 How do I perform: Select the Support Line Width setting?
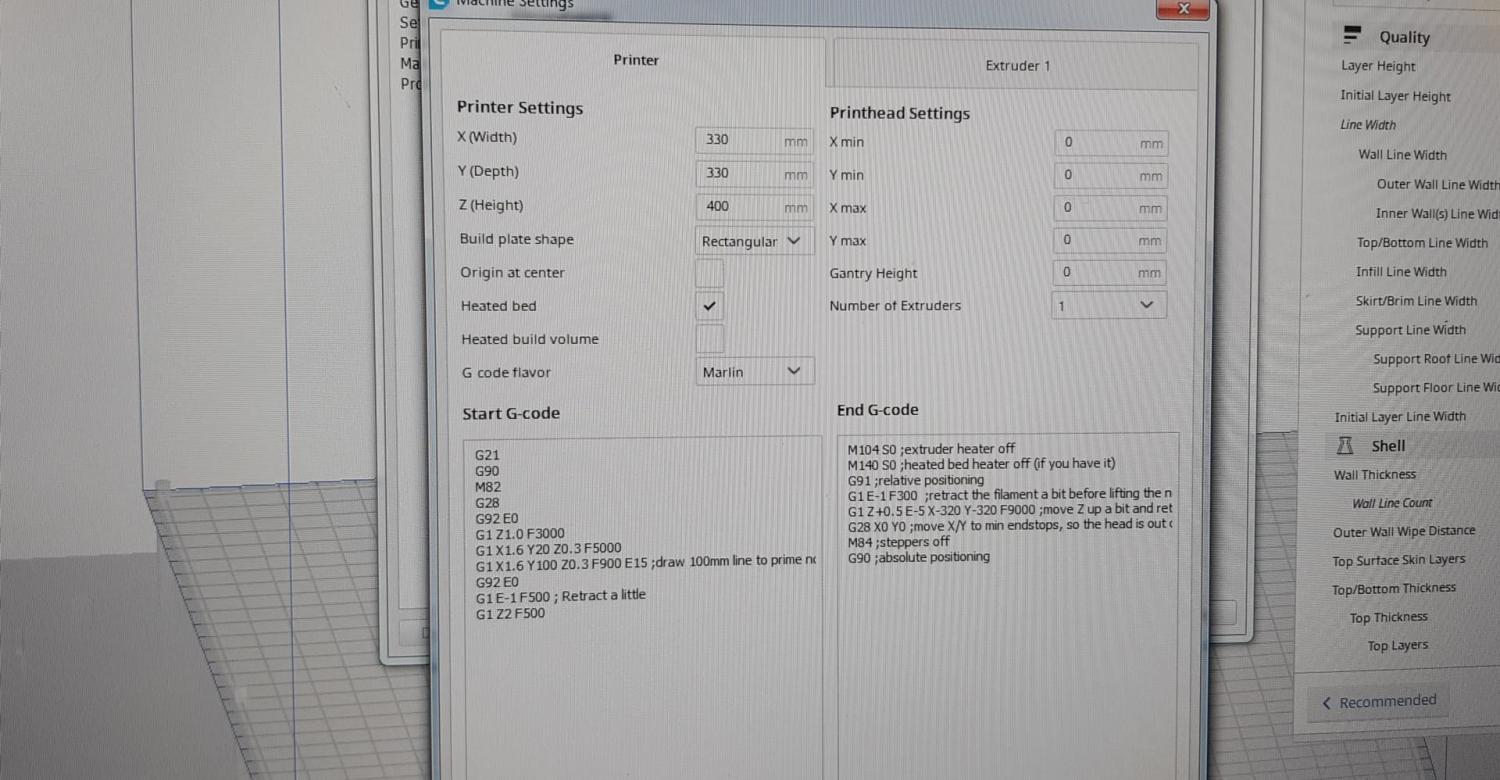tap(1410, 330)
